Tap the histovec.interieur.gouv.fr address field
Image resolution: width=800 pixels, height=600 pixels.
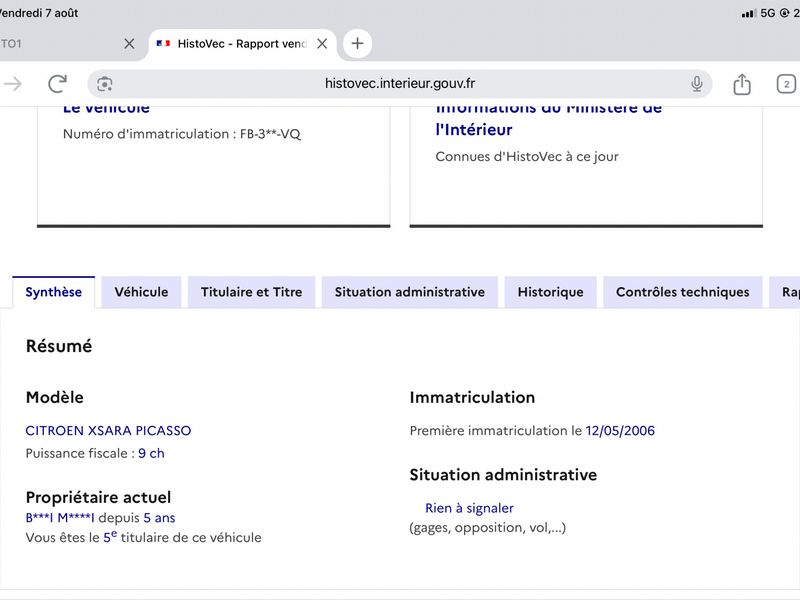(399, 84)
